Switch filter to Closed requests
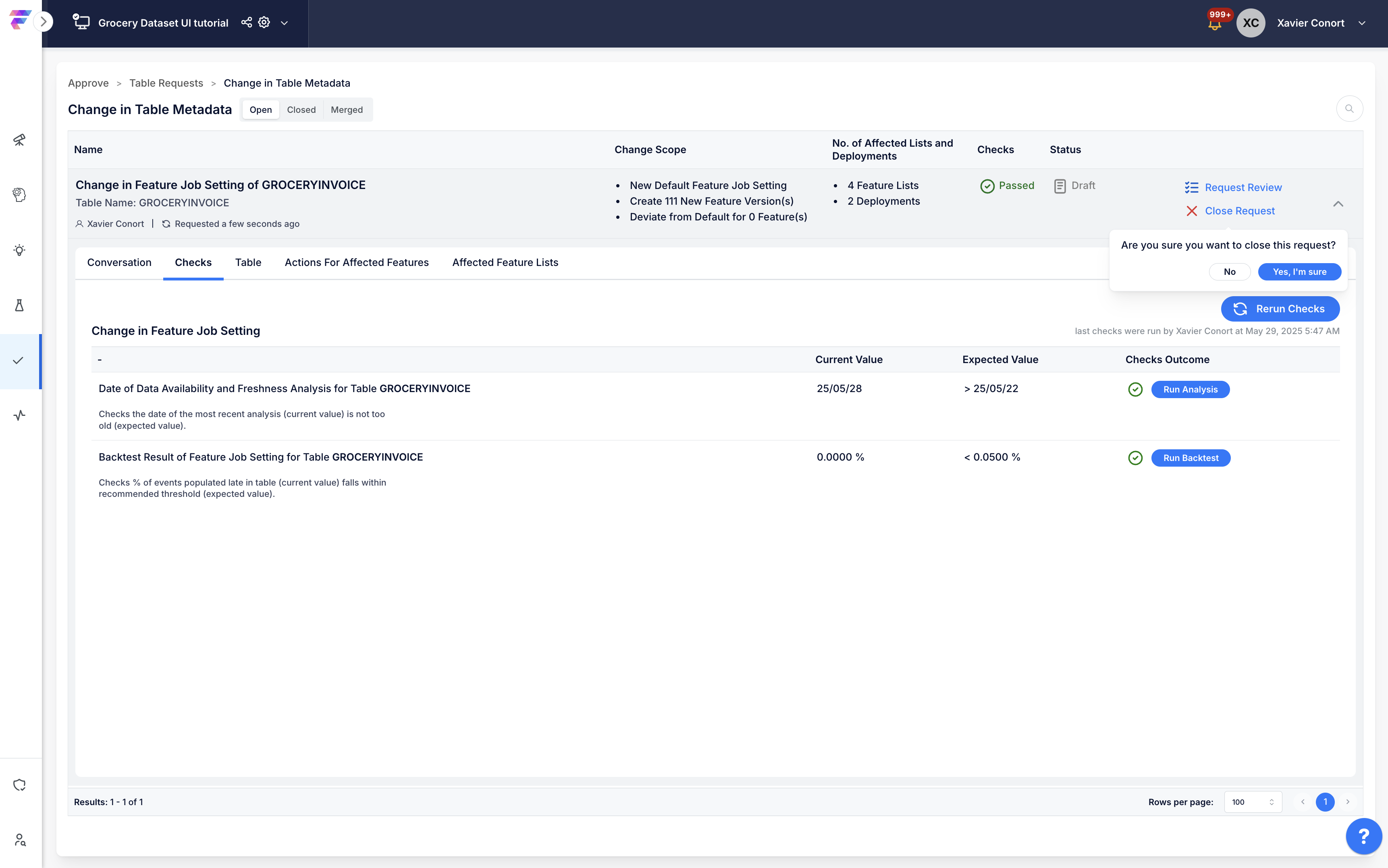The height and width of the screenshot is (868, 1388). pos(301,110)
